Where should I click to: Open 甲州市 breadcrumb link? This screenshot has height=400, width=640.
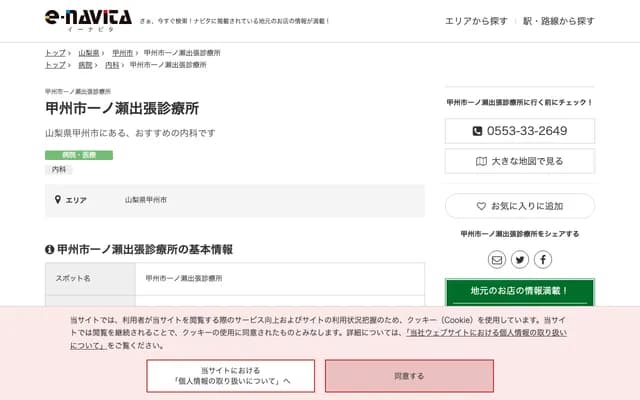click(x=122, y=52)
